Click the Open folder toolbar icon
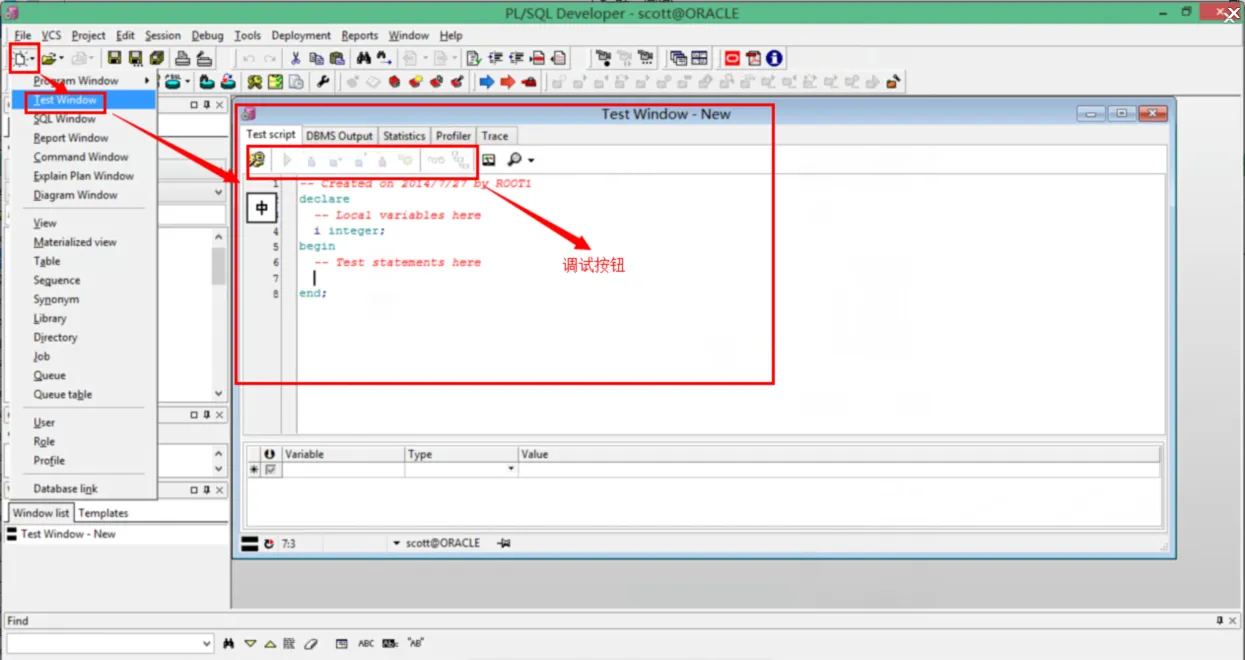1245x660 pixels. pos(48,58)
